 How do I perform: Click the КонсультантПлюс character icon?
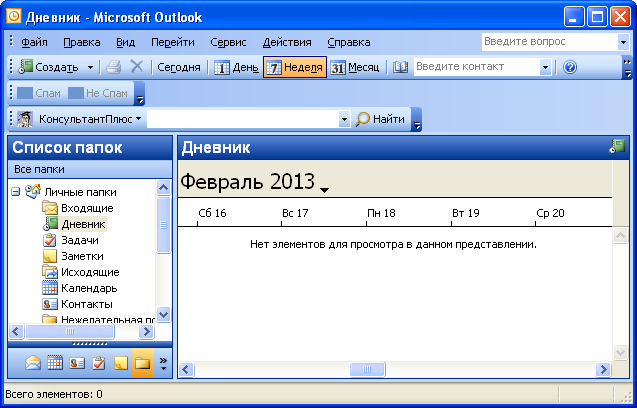(25, 119)
